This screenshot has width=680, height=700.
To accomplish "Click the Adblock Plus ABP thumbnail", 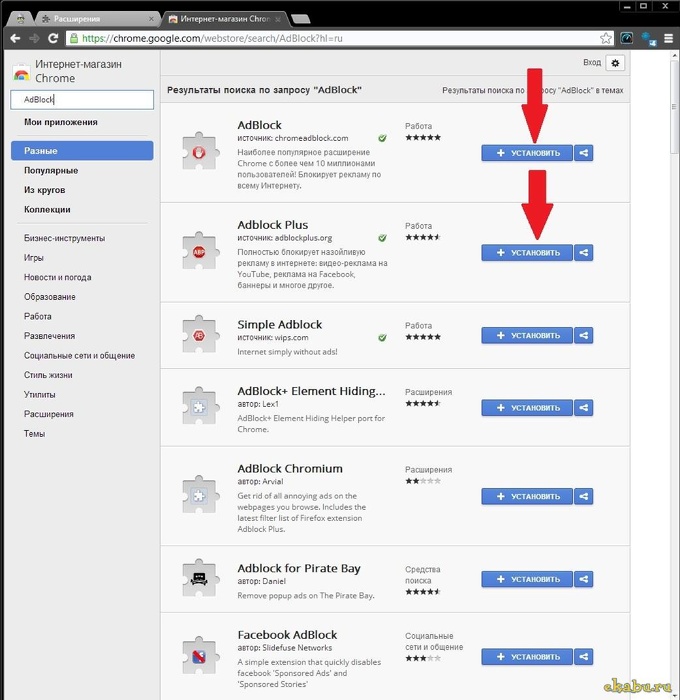I will [x=200, y=251].
